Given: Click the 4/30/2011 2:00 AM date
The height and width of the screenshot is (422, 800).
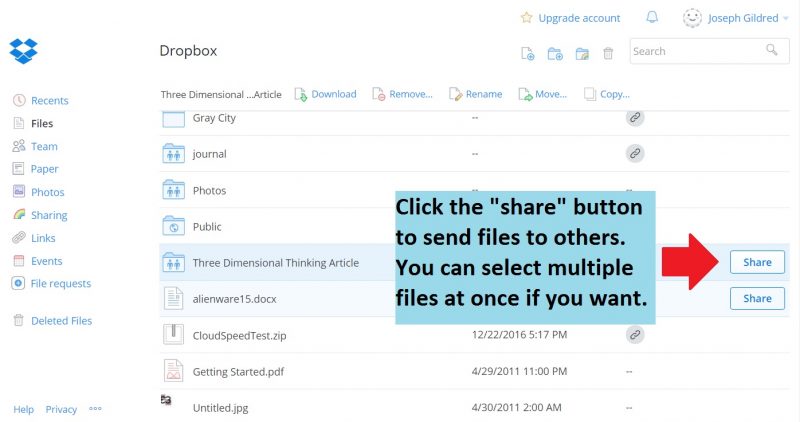Looking at the screenshot, I should click(516, 407).
